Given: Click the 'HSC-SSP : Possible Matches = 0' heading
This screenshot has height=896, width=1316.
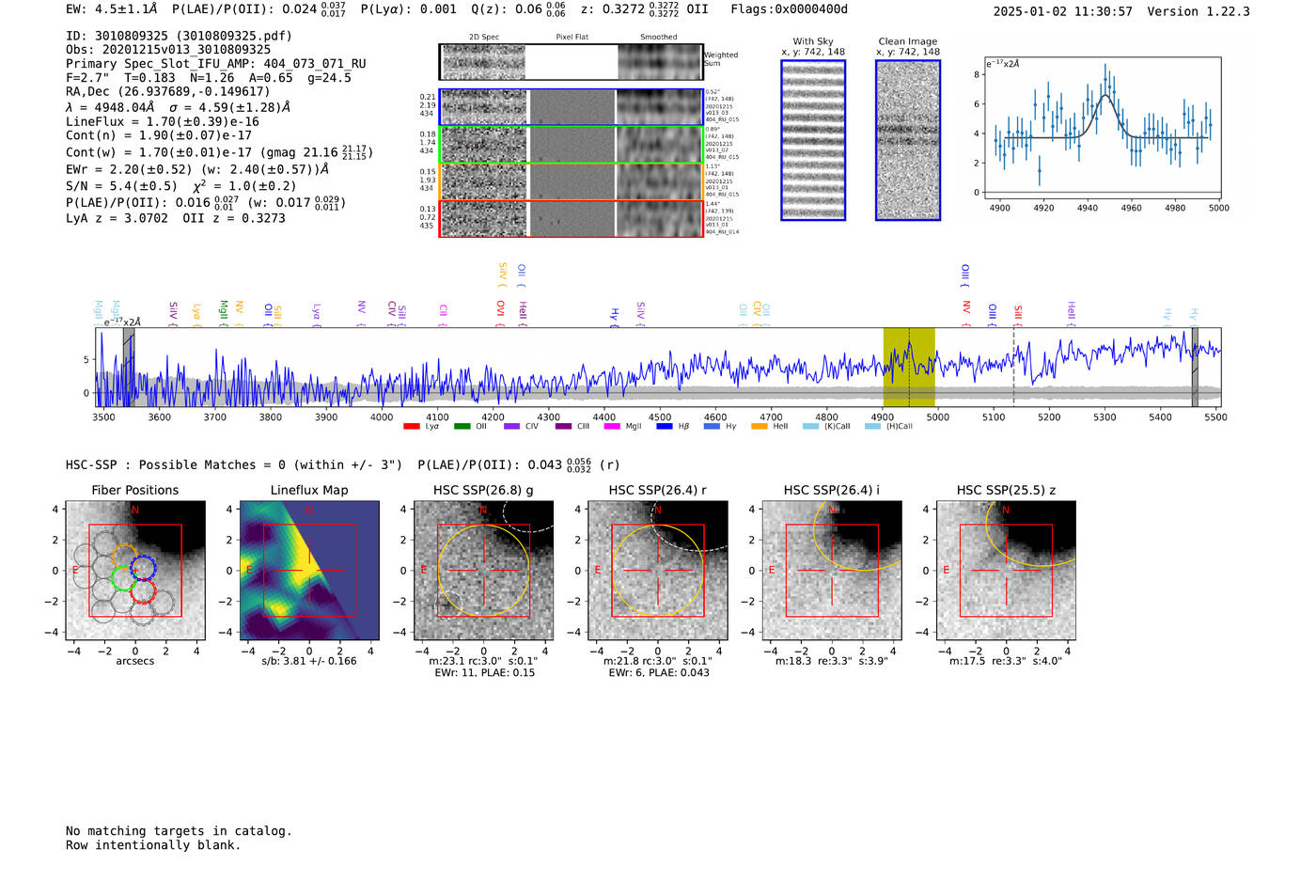Looking at the screenshot, I should (x=176, y=464).
